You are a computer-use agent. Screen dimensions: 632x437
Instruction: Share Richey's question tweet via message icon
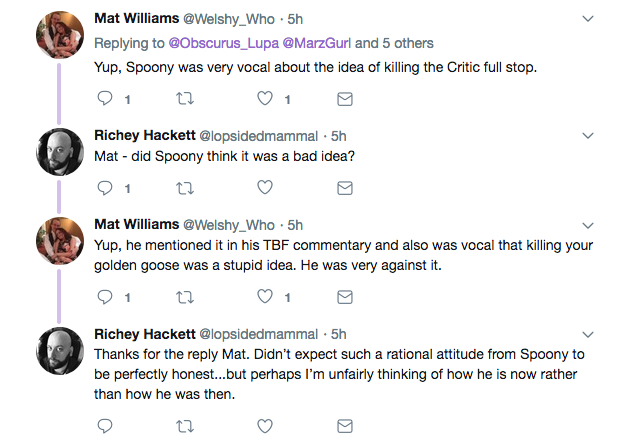click(x=344, y=187)
